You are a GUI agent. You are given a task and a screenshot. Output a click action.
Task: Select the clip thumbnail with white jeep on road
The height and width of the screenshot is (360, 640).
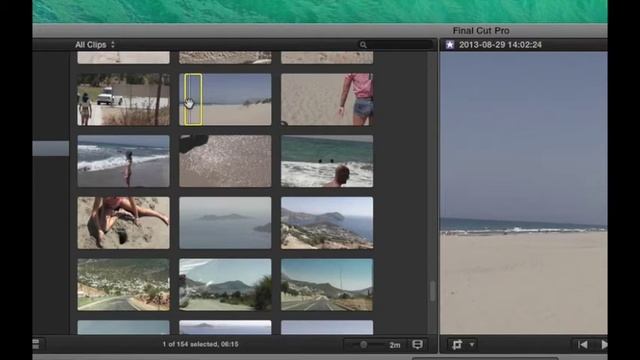[123, 99]
